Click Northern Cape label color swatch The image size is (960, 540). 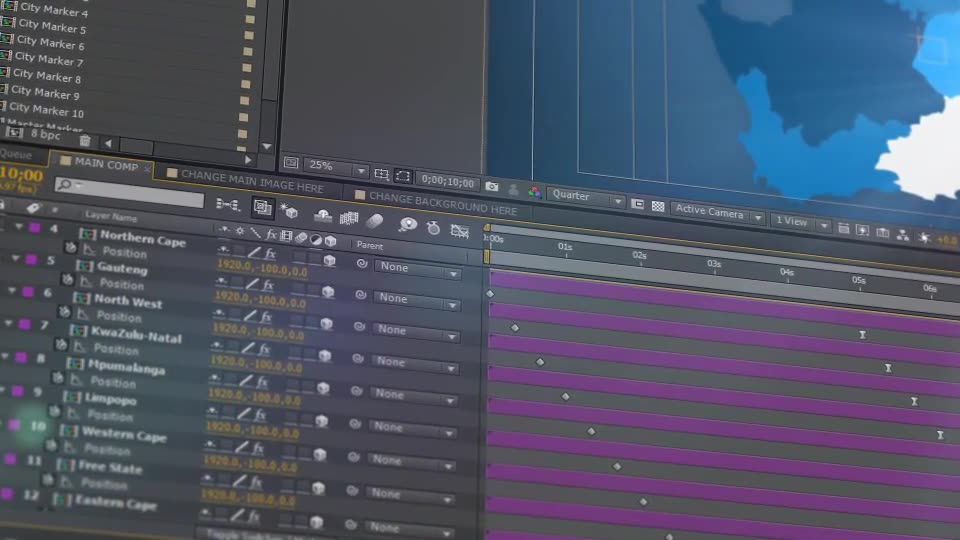point(35,228)
